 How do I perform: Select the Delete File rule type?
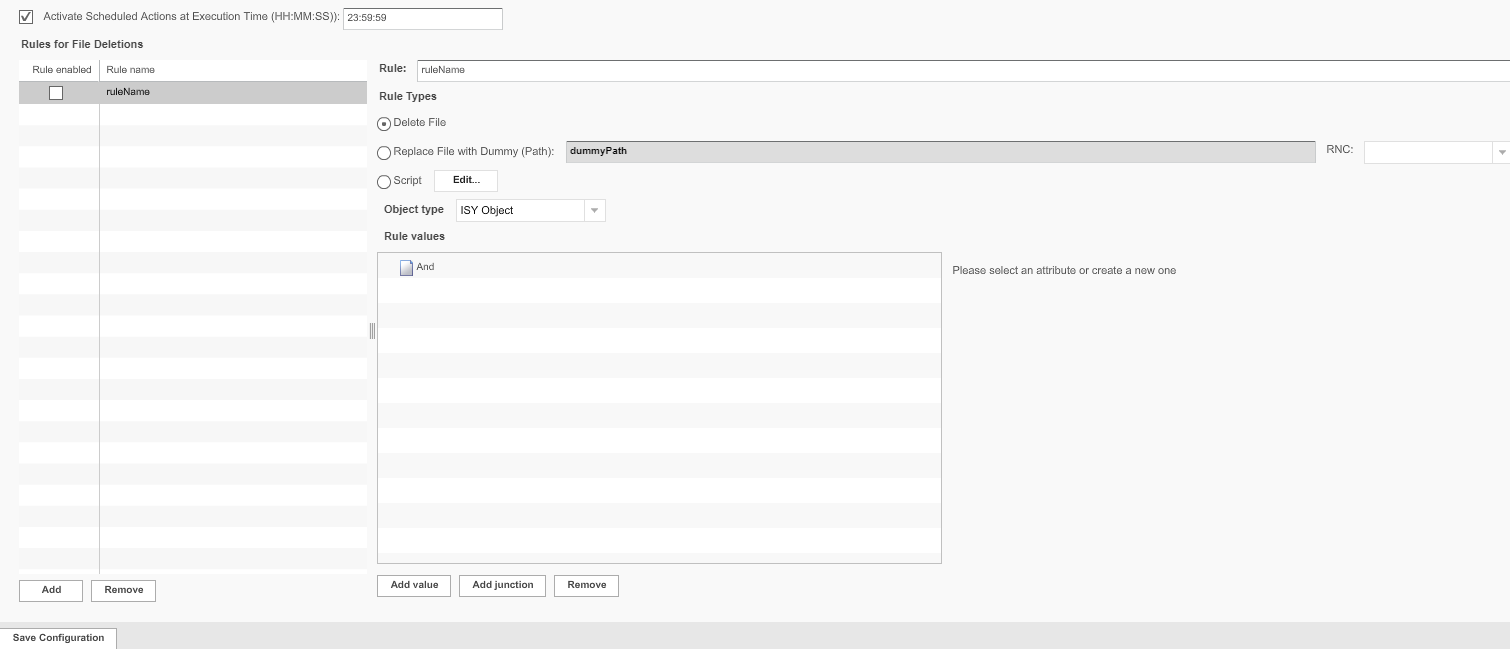(384, 123)
